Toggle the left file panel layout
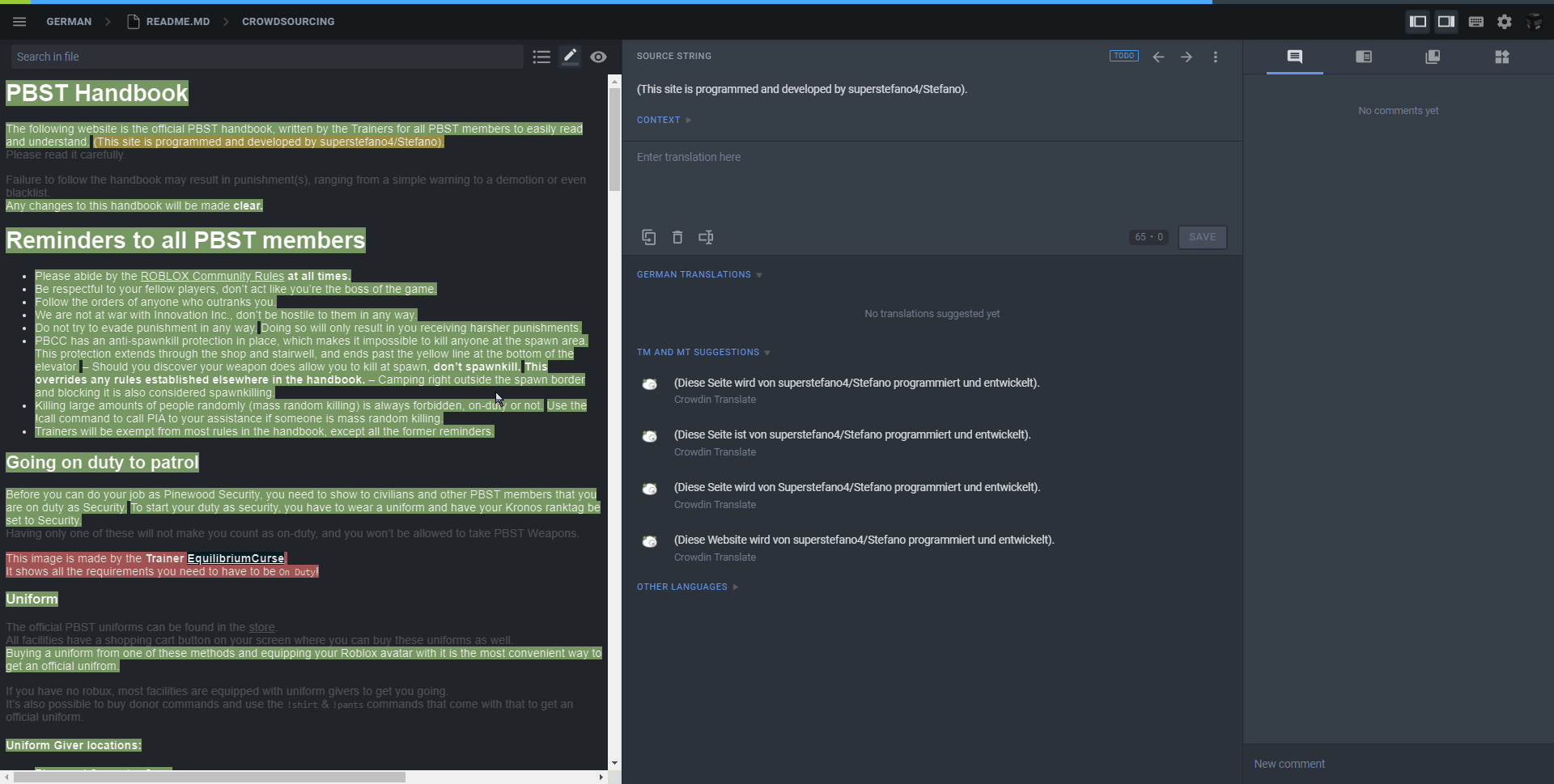Image resolution: width=1554 pixels, height=784 pixels. 1418,22
